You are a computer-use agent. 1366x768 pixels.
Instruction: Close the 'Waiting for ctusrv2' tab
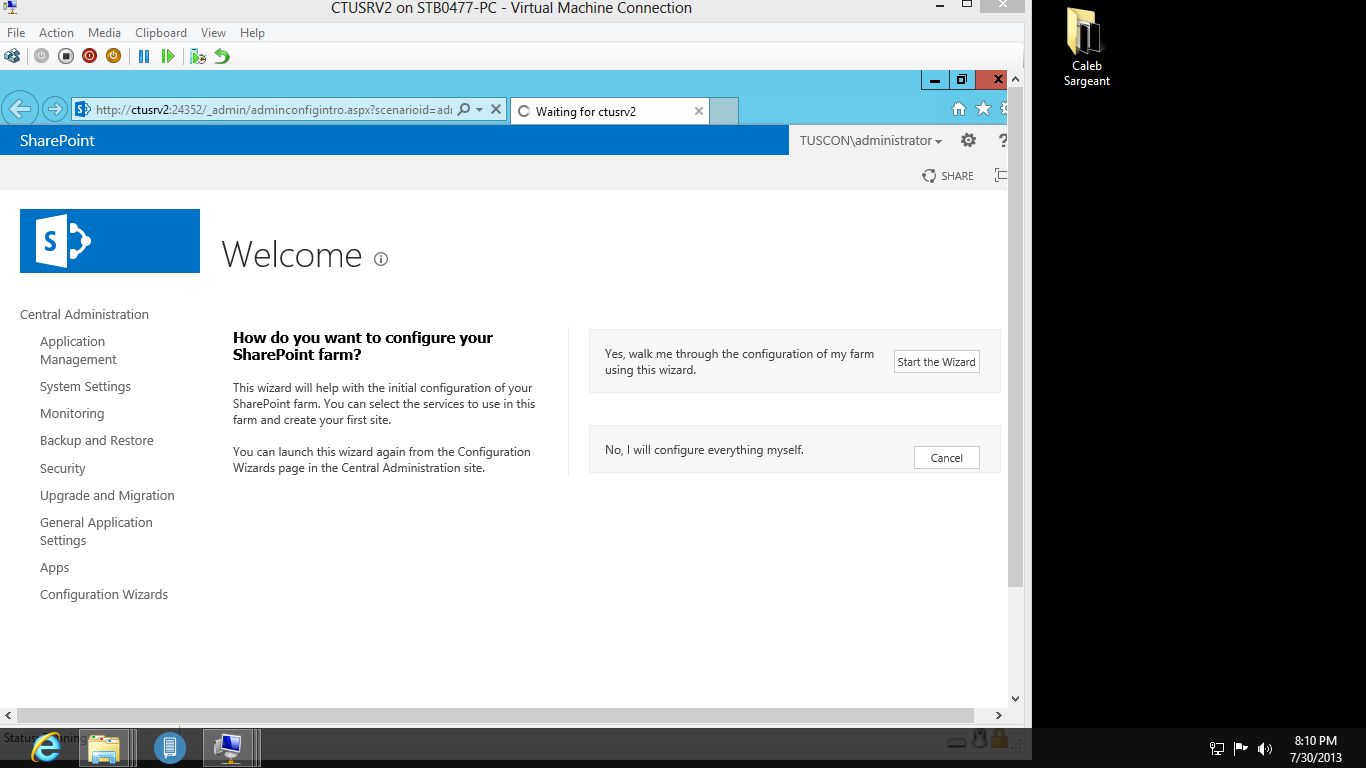coord(699,111)
